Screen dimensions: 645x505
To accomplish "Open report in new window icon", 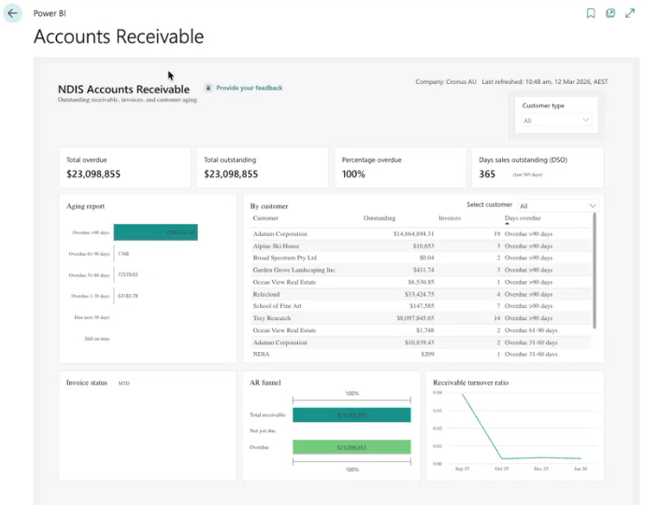I will pos(610,14).
